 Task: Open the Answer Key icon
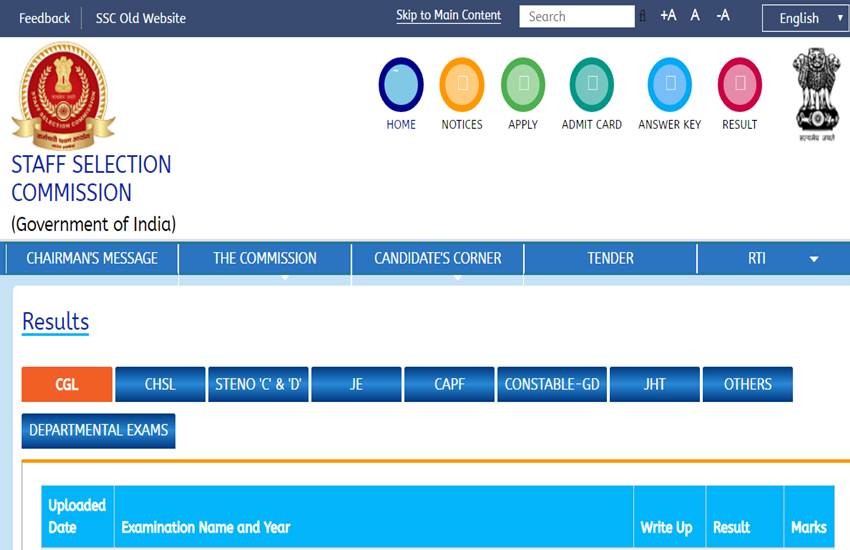point(670,85)
